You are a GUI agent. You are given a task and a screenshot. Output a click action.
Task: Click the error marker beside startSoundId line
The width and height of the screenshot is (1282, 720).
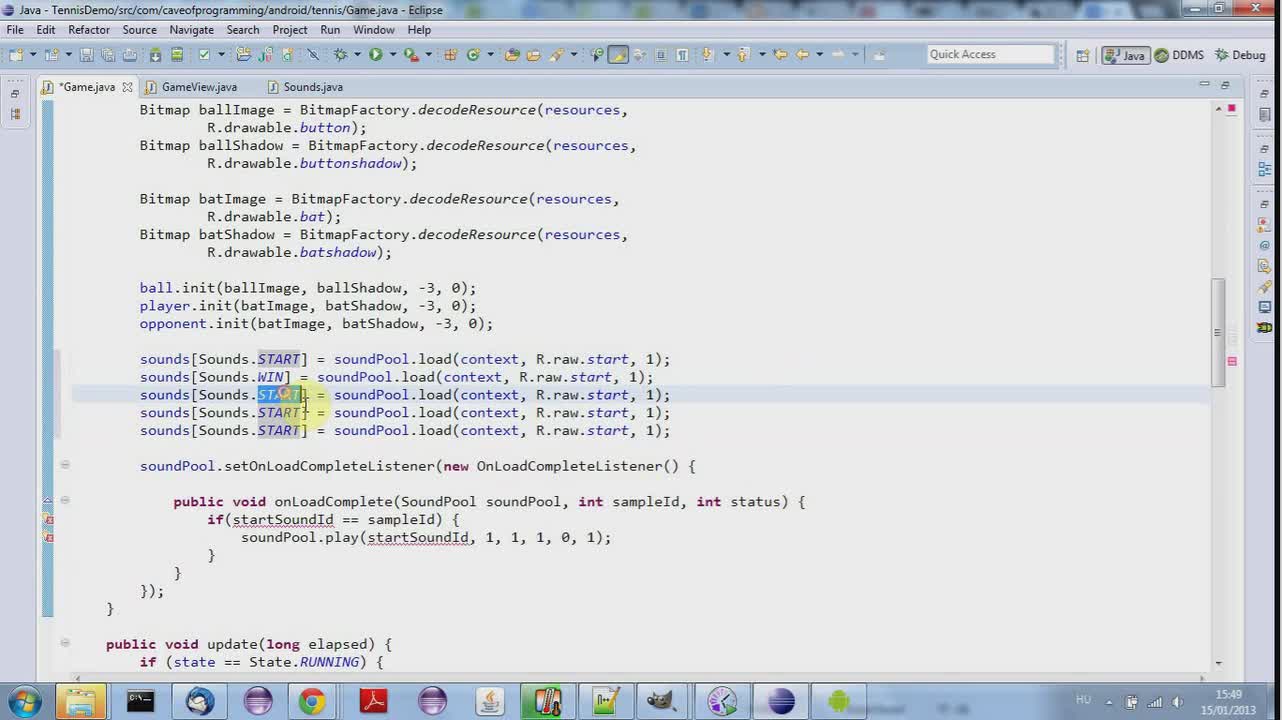(48, 520)
